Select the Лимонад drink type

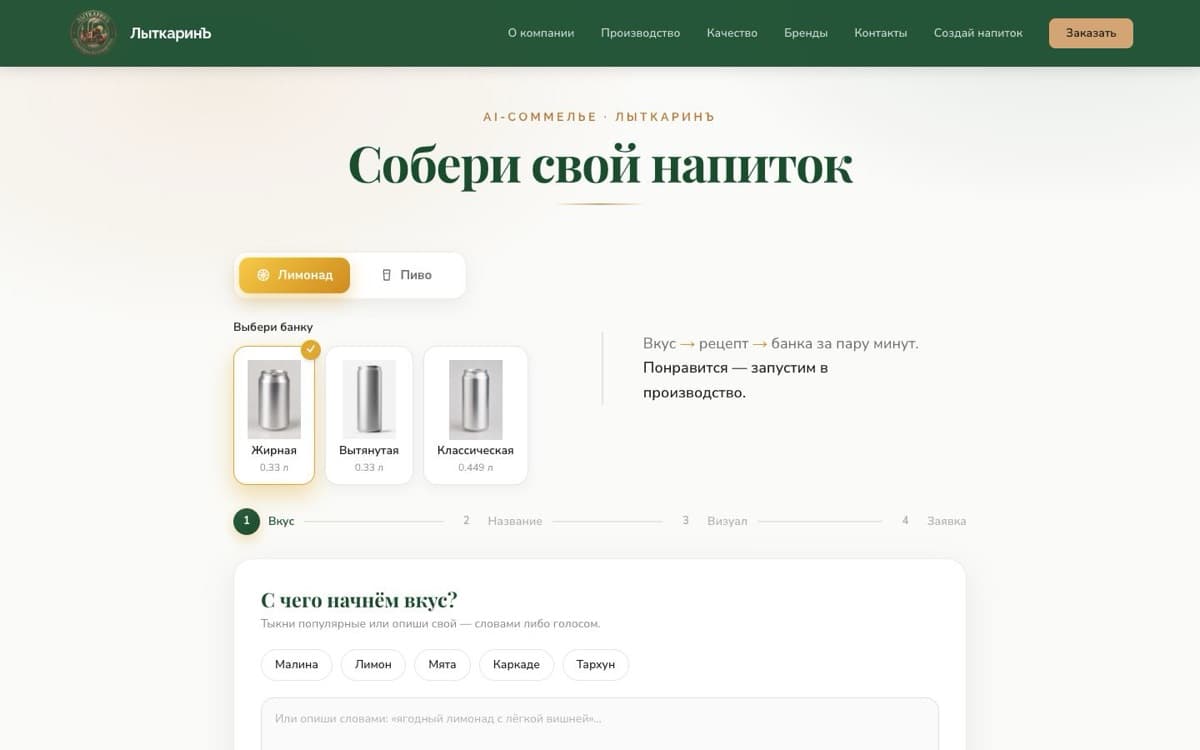coord(294,275)
